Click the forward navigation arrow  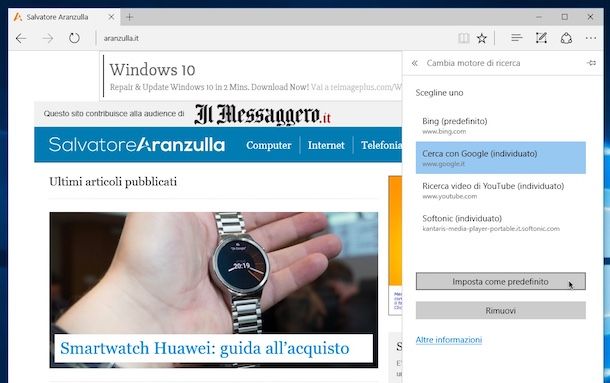point(47,38)
